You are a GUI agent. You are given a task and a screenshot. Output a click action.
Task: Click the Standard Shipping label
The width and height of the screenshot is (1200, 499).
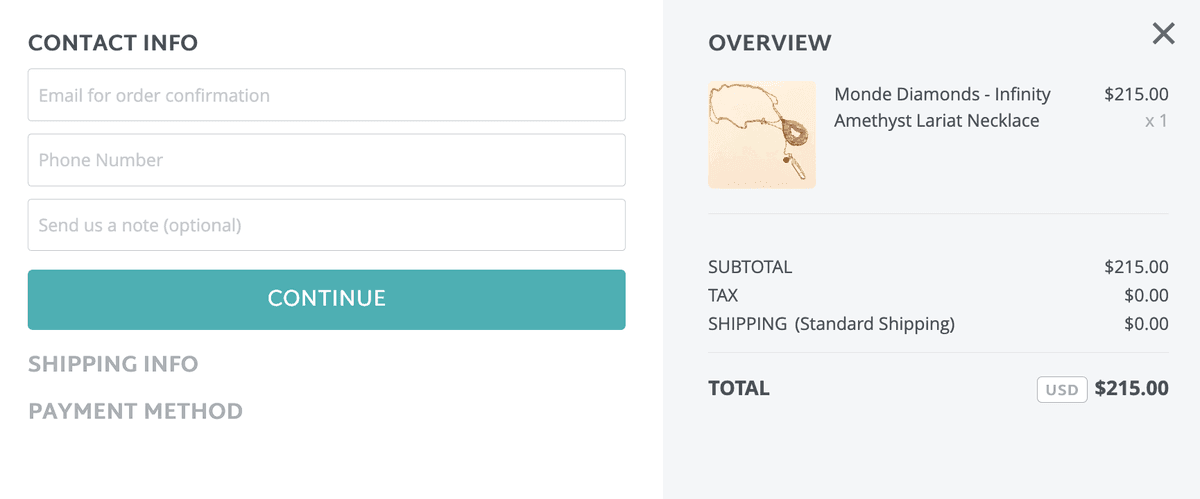(x=874, y=324)
